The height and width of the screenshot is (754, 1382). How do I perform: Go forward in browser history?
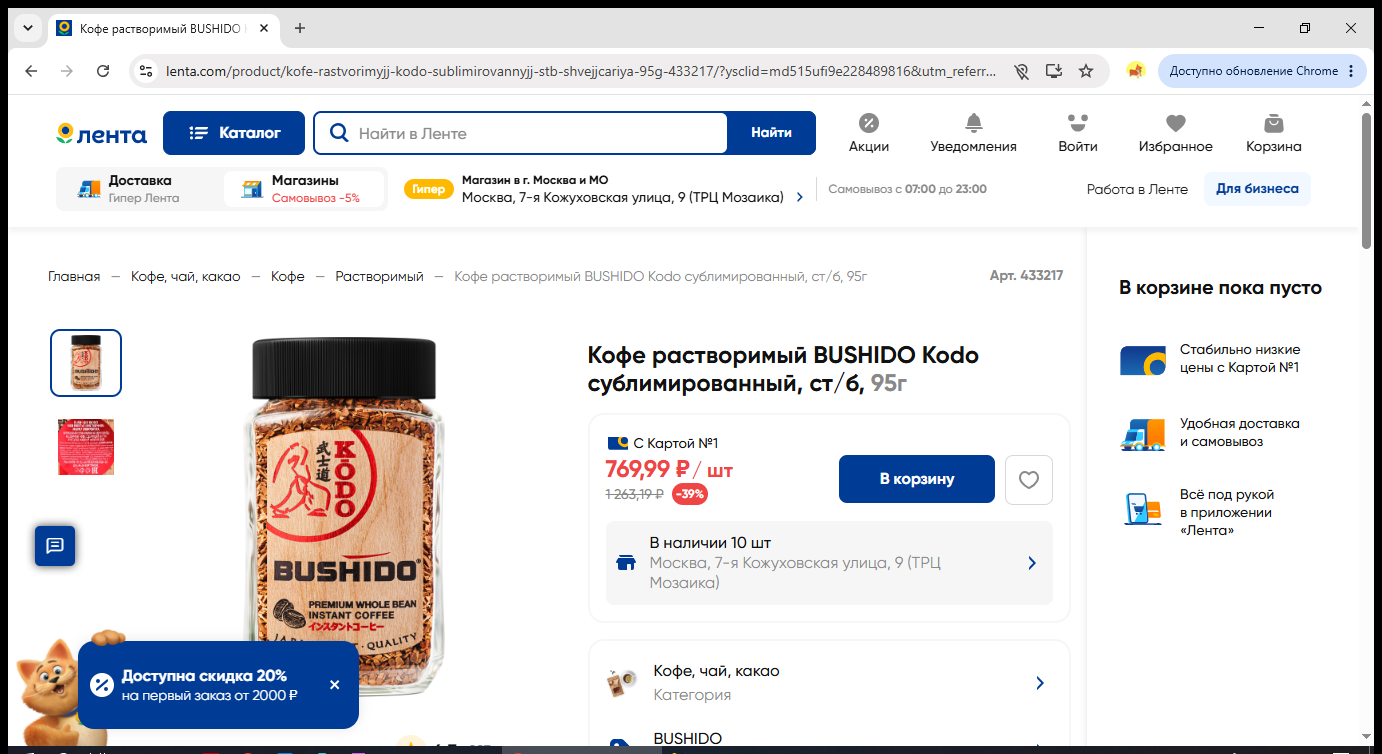tap(67, 71)
